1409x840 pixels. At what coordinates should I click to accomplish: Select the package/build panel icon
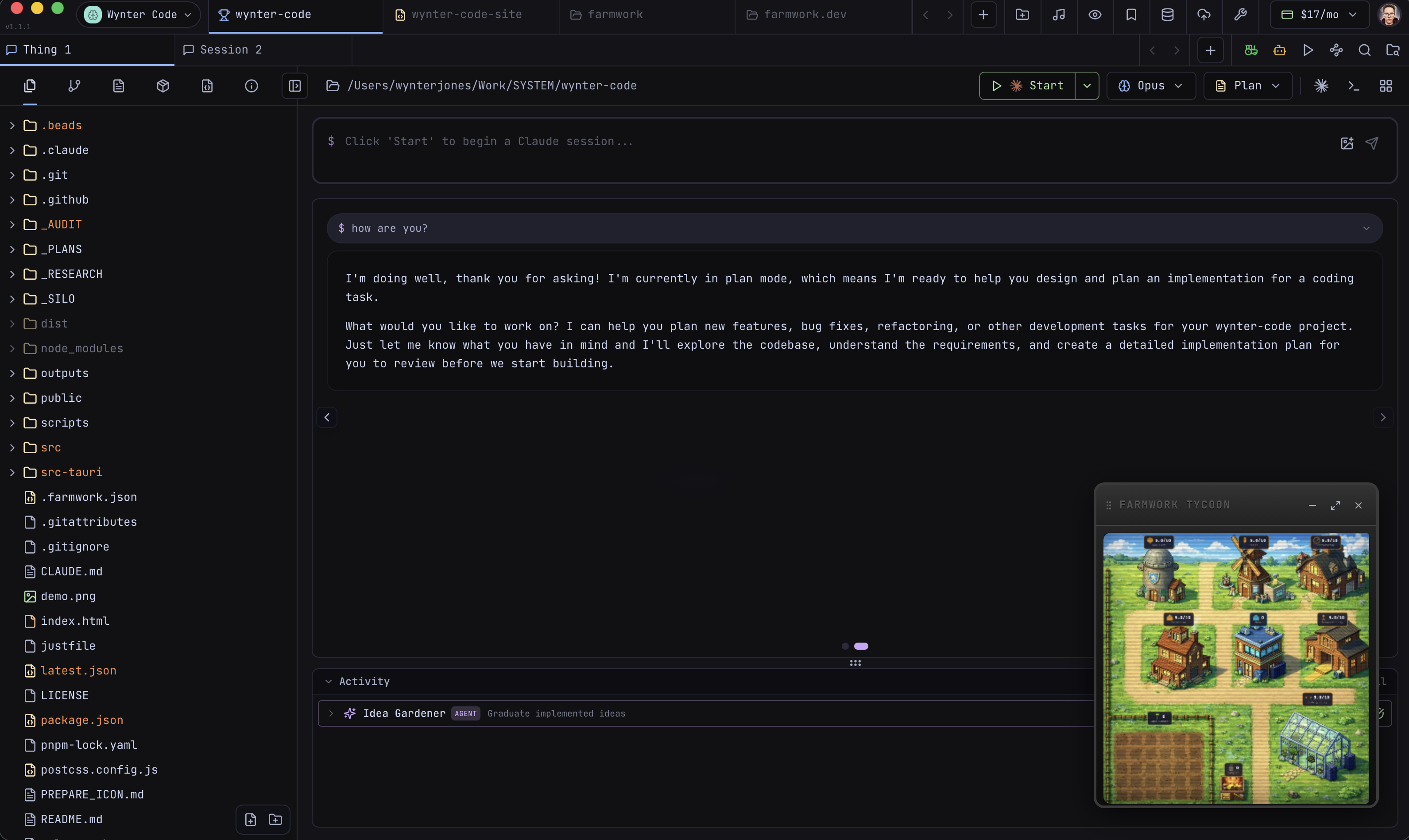point(163,85)
